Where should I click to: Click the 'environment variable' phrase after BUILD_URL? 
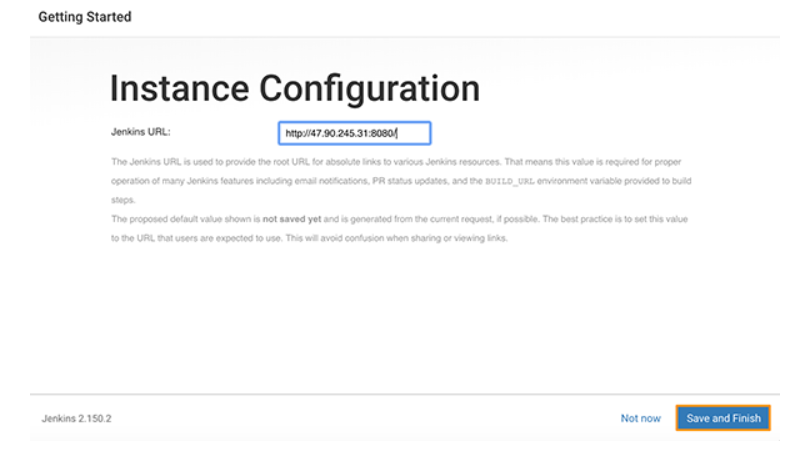582,181
